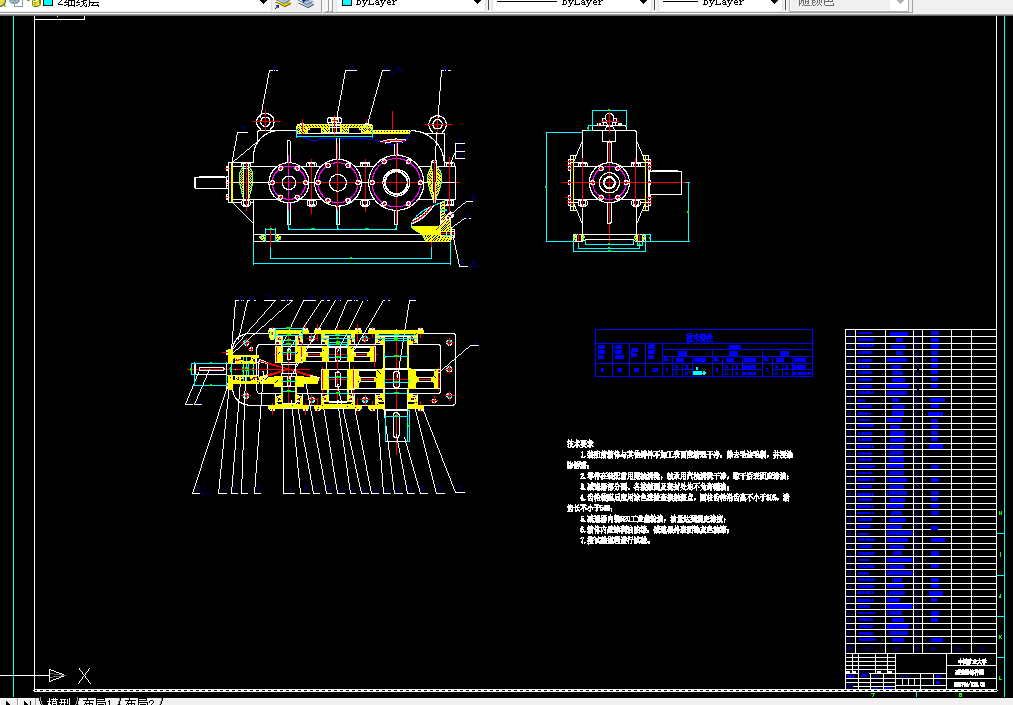
Task: Click the cyan layer color swatch beside 2细线层
Action: (x=48, y=3)
